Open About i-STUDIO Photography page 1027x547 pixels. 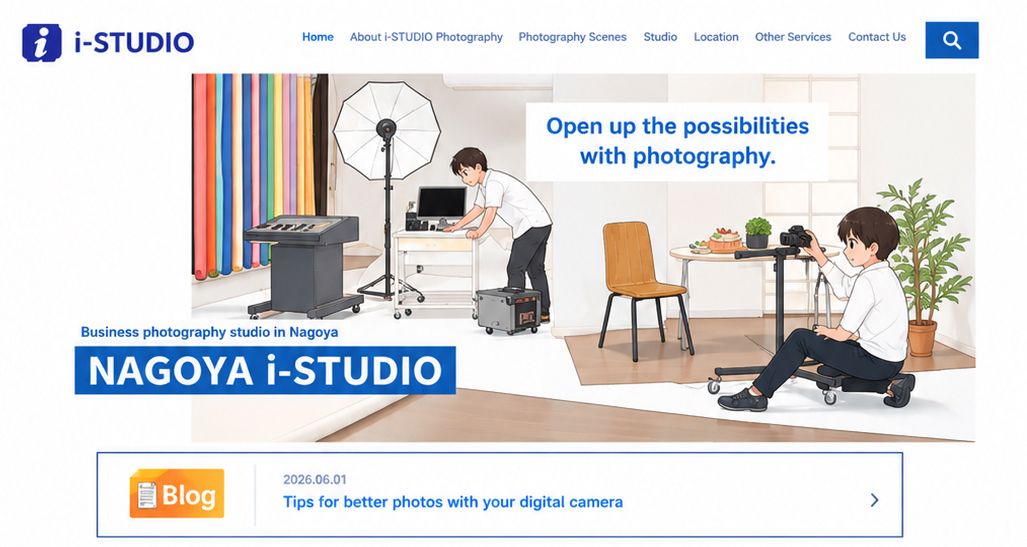tap(426, 37)
